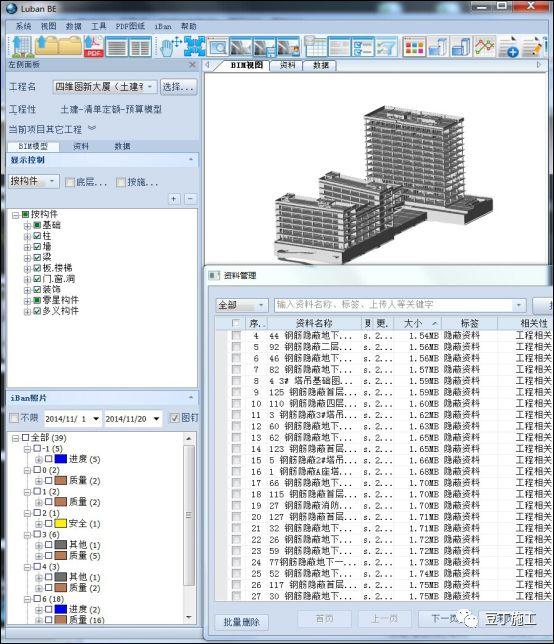Expand the 基础 tree node
The height and width of the screenshot is (644, 554).
click(27, 225)
